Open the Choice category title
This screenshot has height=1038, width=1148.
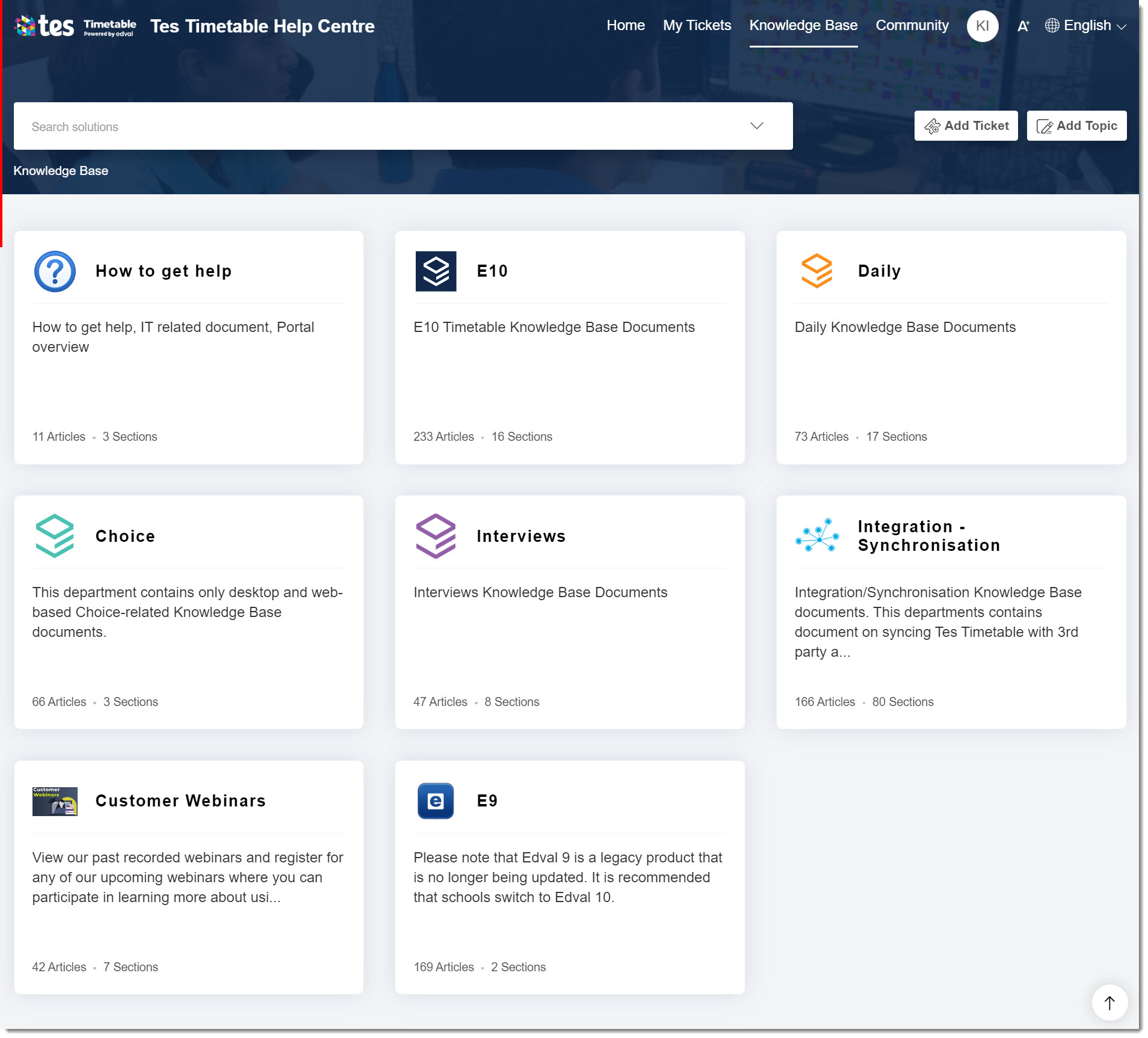(x=125, y=536)
